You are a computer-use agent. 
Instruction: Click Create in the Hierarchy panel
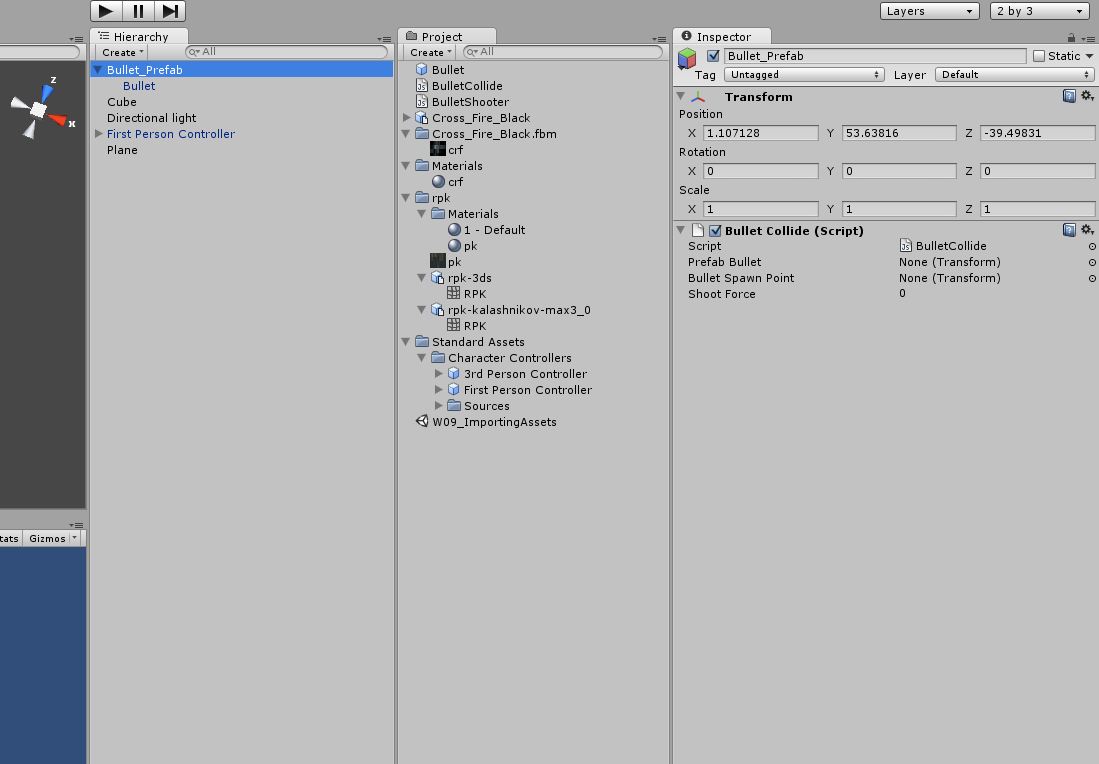(119, 52)
